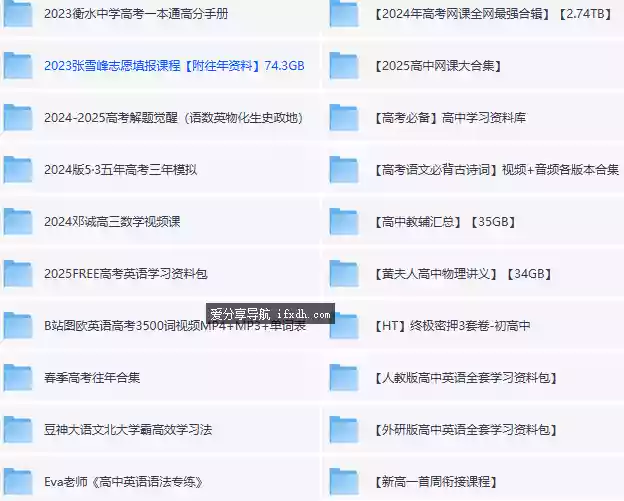Open 2023张雪峰志愿填报课程 74.3GB link

174,65
